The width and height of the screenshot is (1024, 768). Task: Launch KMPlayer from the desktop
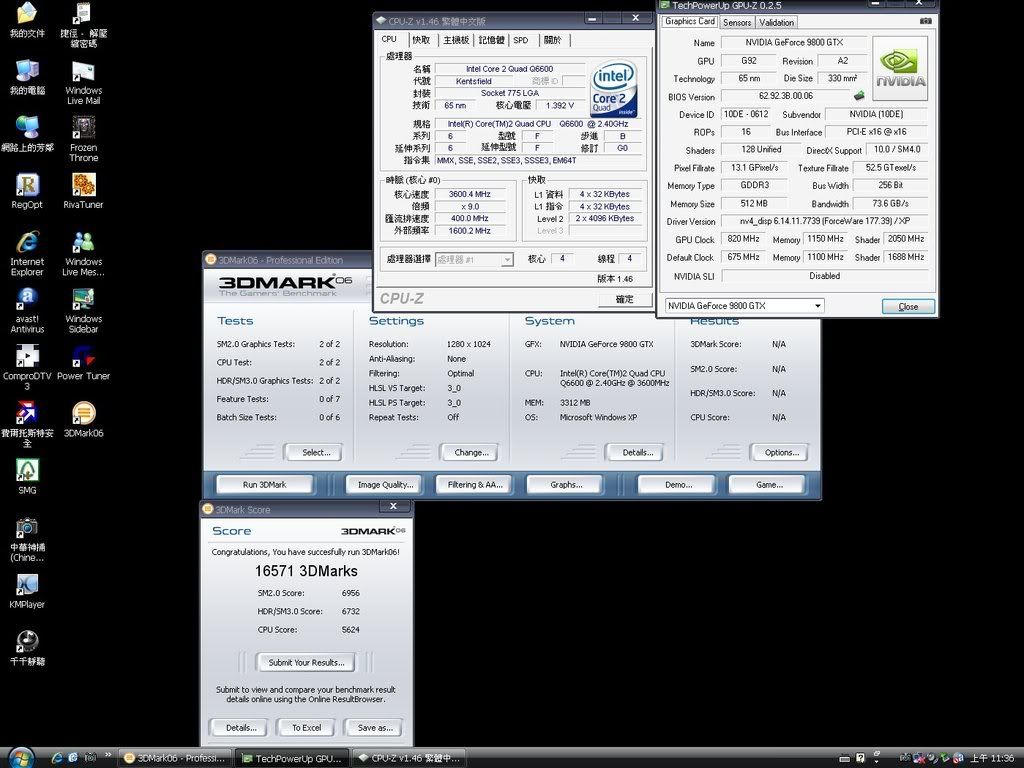(x=27, y=585)
